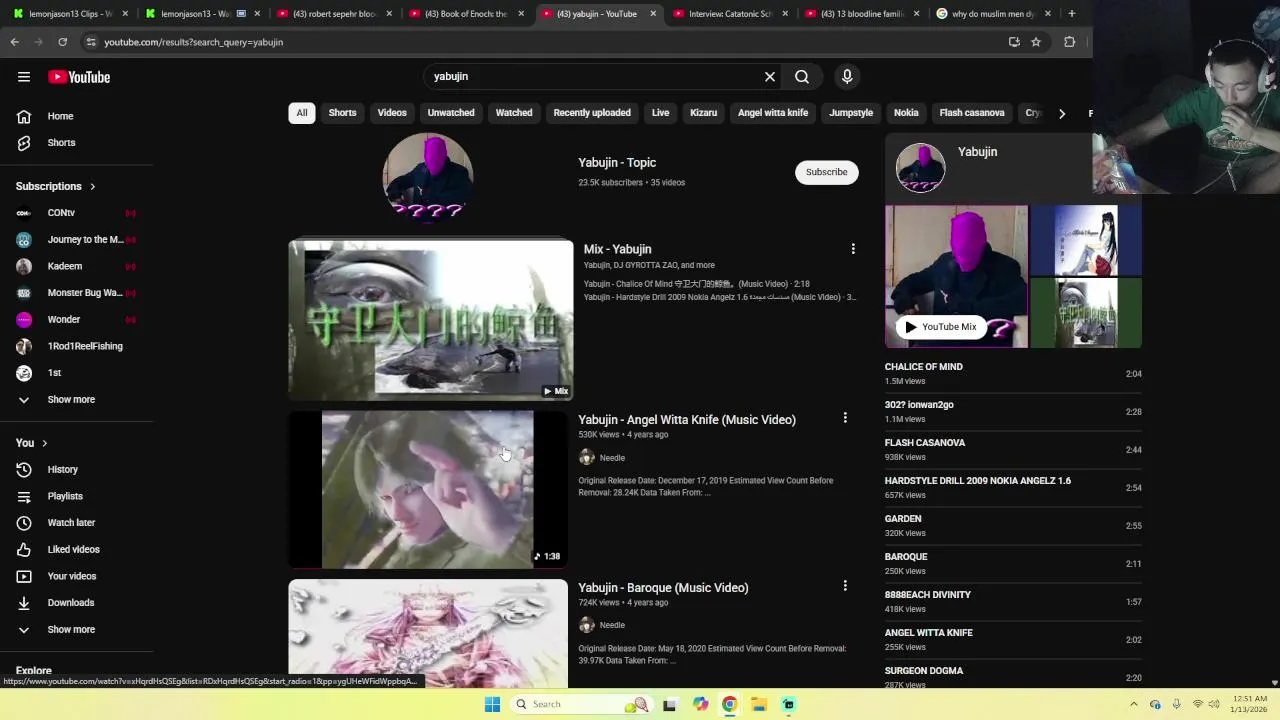The height and width of the screenshot is (720, 1280).
Task: Select the Angel witta knife filter chip
Action: pyautogui.click(x=773, y=113)
